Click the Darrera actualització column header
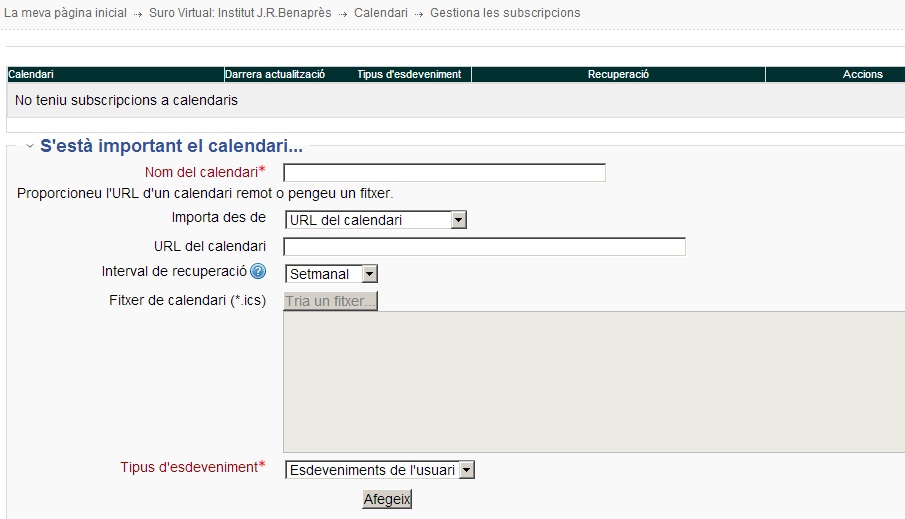This screenshot has height=519, width=905. coord(275,74)
